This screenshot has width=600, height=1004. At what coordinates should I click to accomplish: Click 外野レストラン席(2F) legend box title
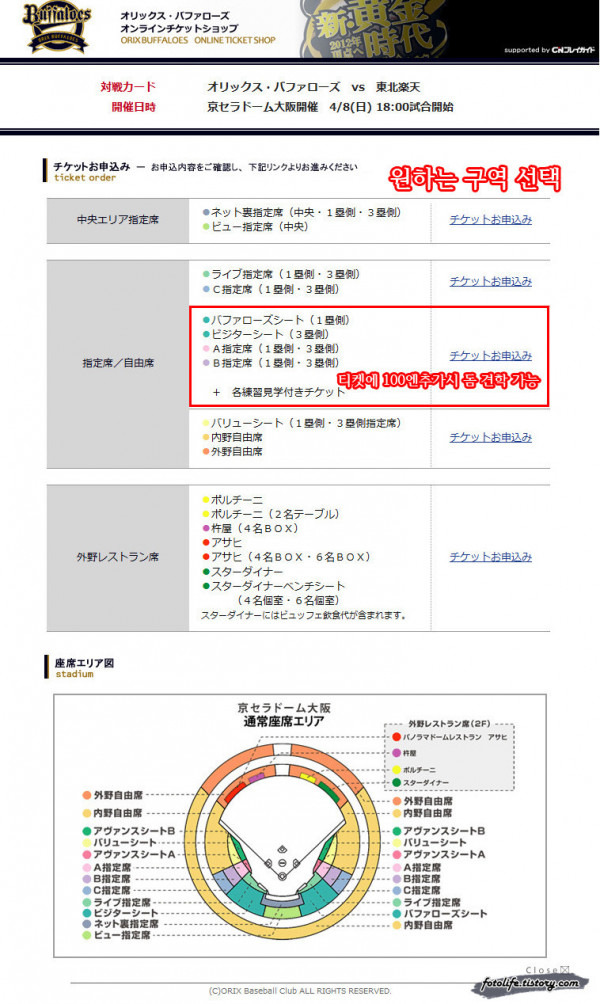[449, 724]
